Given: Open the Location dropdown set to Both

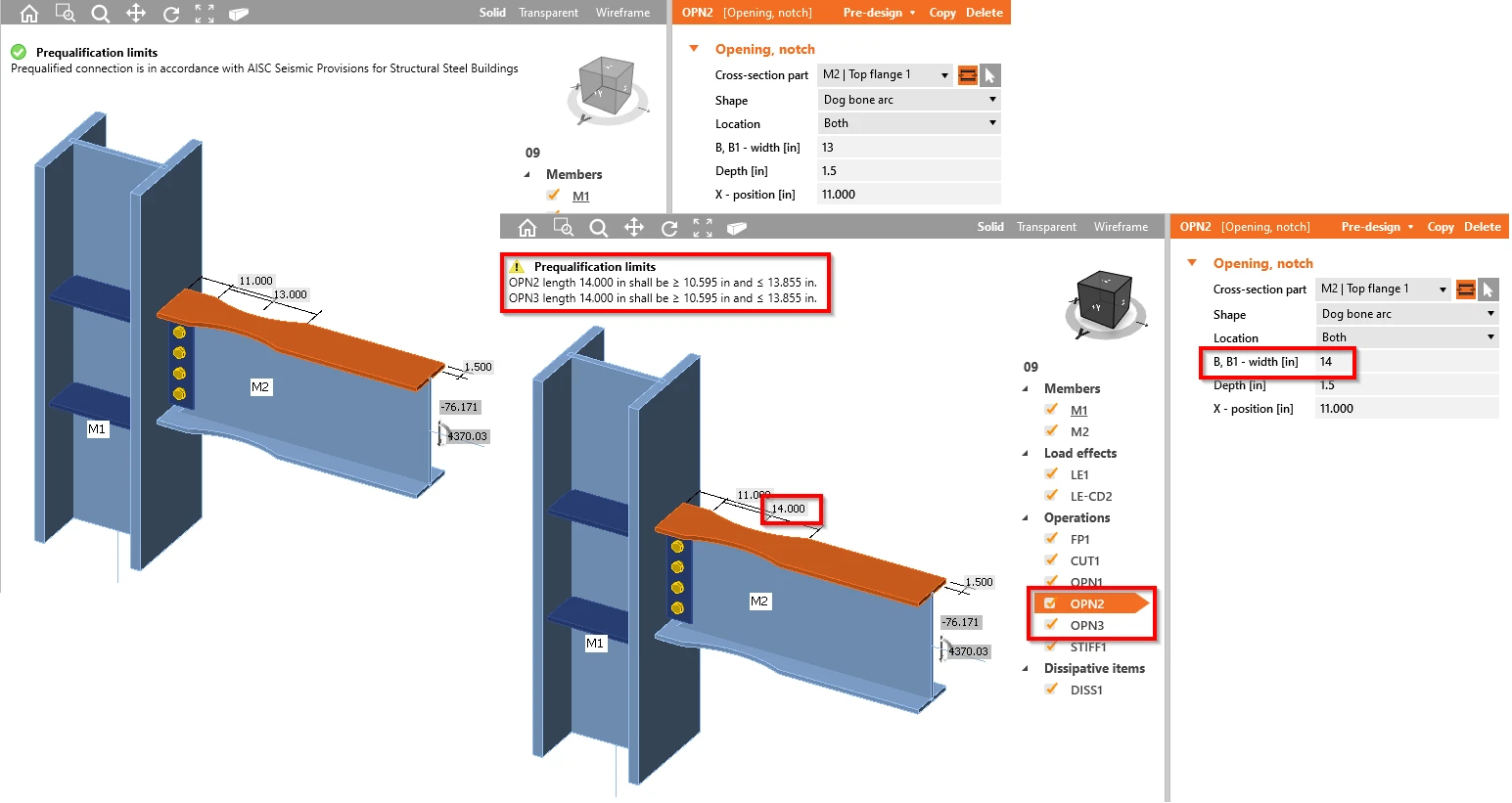Looking at the screenshot, I should tap(1407, 337).
